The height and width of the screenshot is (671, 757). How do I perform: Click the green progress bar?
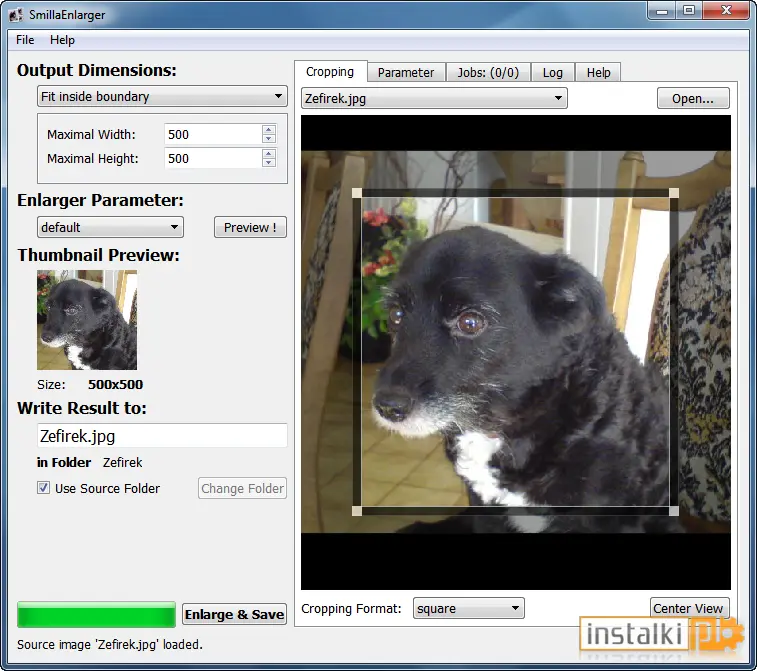97,615
